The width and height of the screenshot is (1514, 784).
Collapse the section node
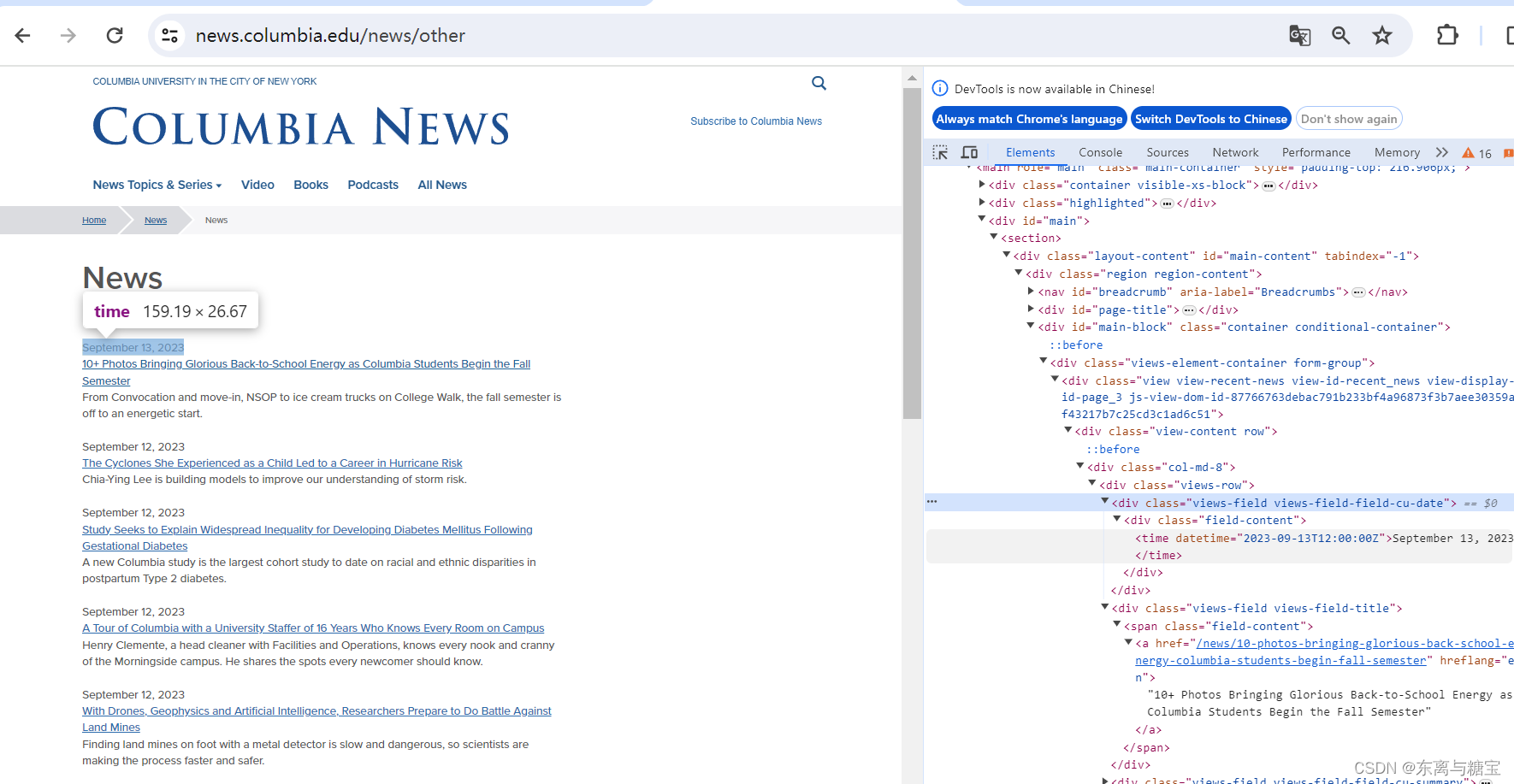point(994,237)
